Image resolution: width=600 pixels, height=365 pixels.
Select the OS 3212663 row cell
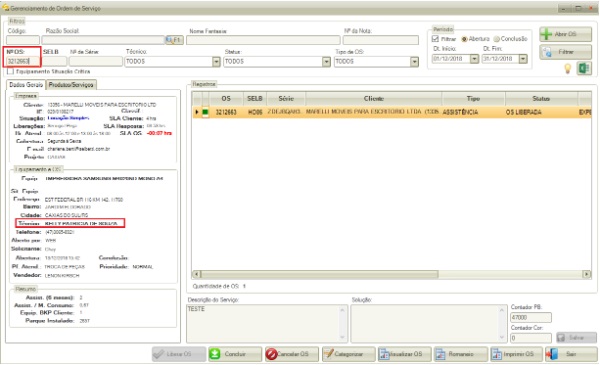tap(226, 112)
